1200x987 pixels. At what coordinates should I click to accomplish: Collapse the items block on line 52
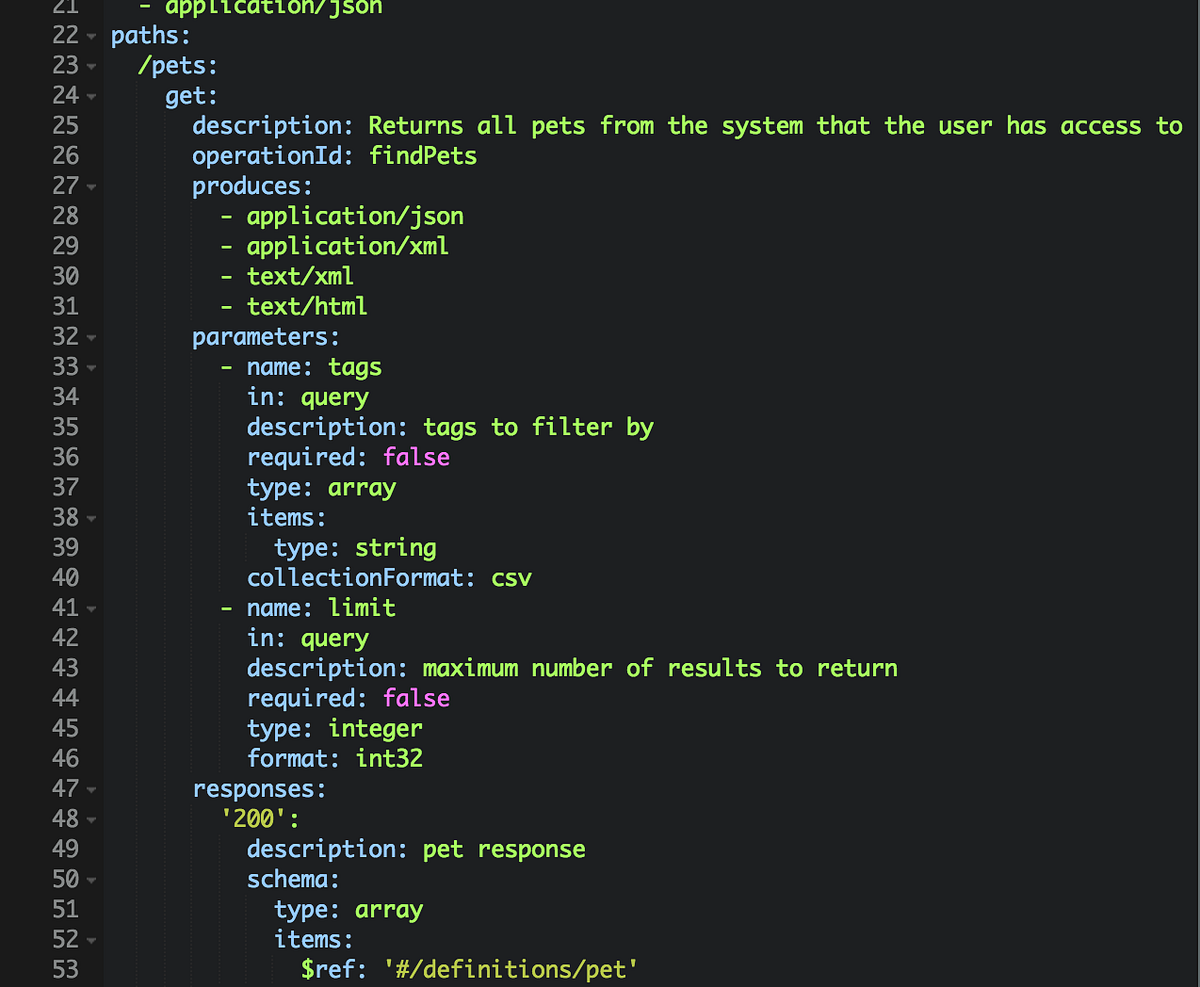coord(90,940)
